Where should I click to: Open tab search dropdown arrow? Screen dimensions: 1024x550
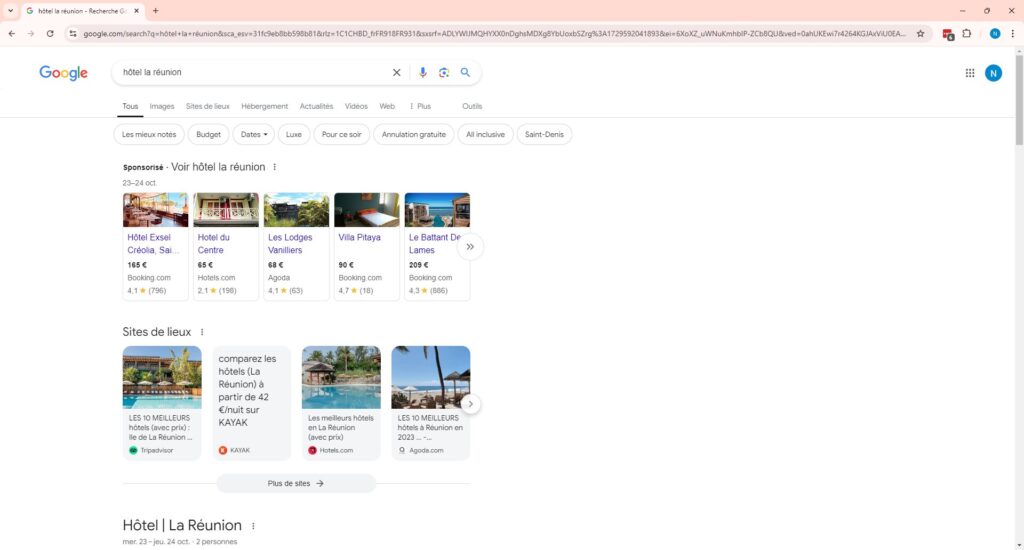[10, 10]
